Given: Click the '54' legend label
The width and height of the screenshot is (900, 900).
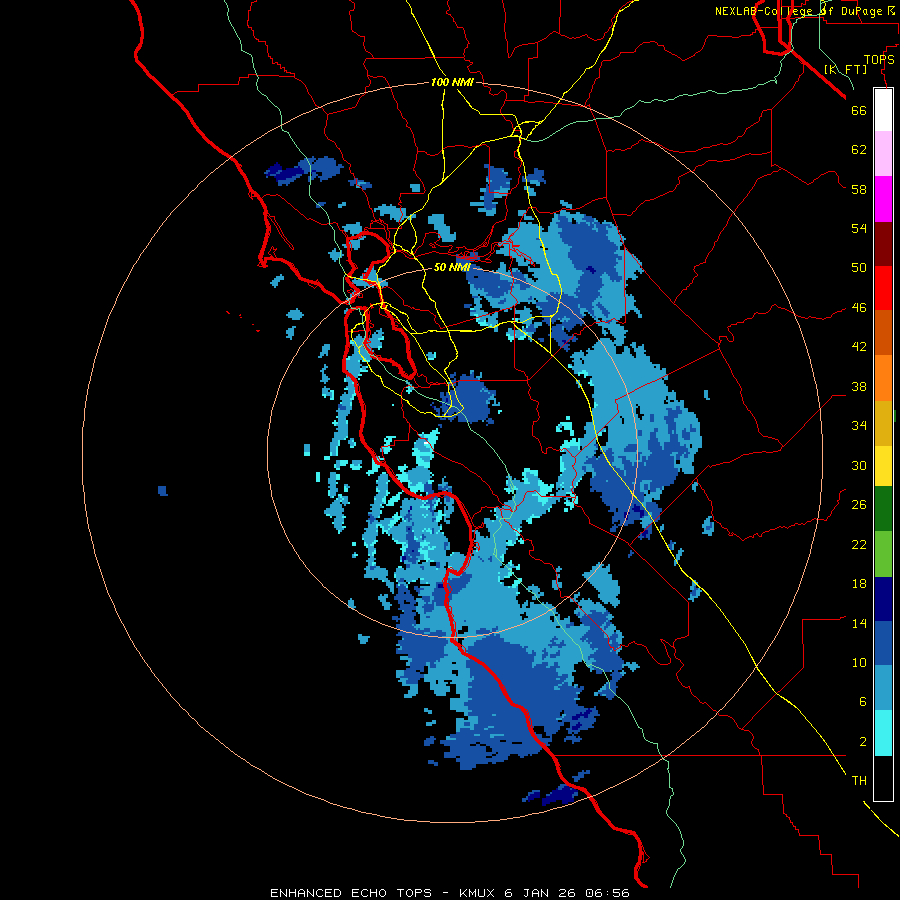Looking at the screenshot, I should point(859,228).
